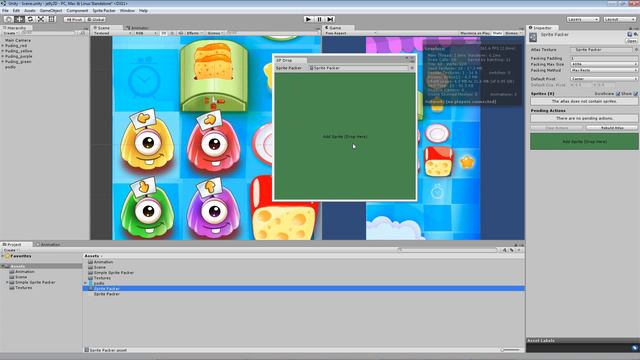Toggle scene lighting icon
Image resolution: width=640 pixels, height=360 pixels.
click(172, 33)
